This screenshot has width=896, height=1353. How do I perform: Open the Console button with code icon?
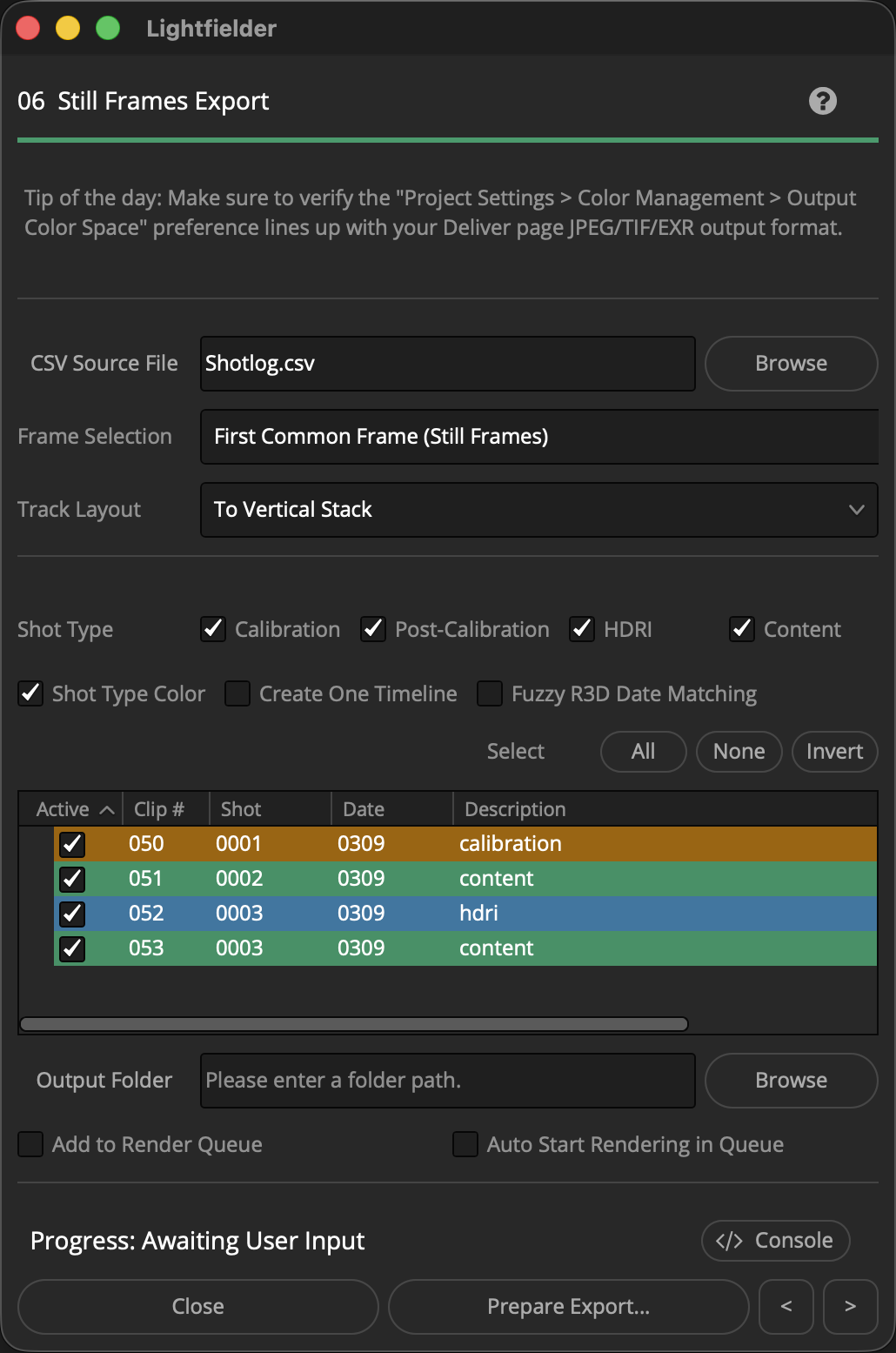point(775,1240)
